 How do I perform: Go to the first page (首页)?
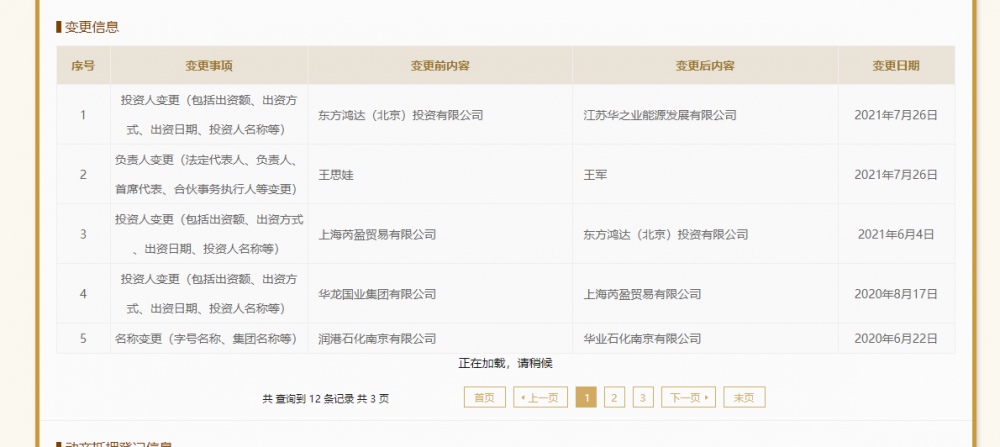click(x=484, y=398)
